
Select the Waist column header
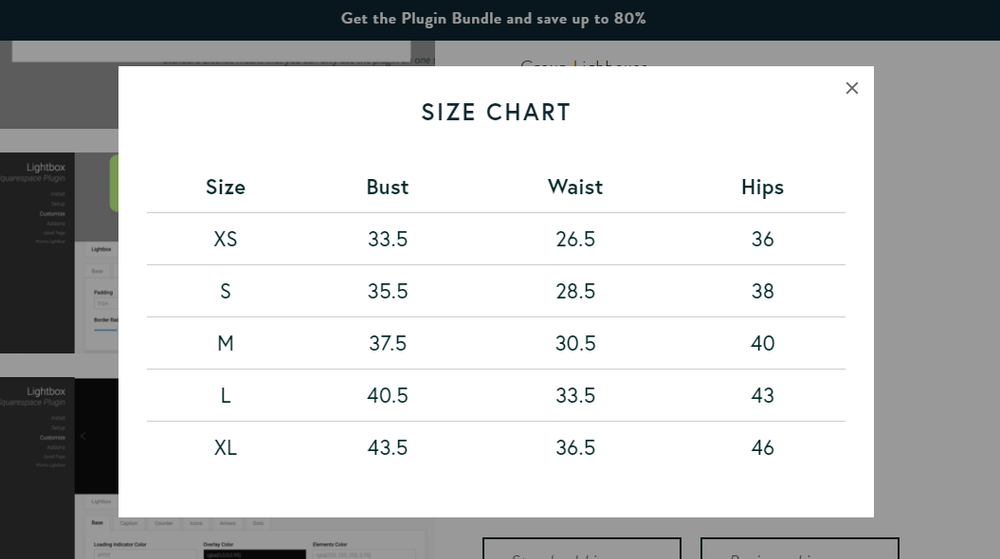[575, 187]
